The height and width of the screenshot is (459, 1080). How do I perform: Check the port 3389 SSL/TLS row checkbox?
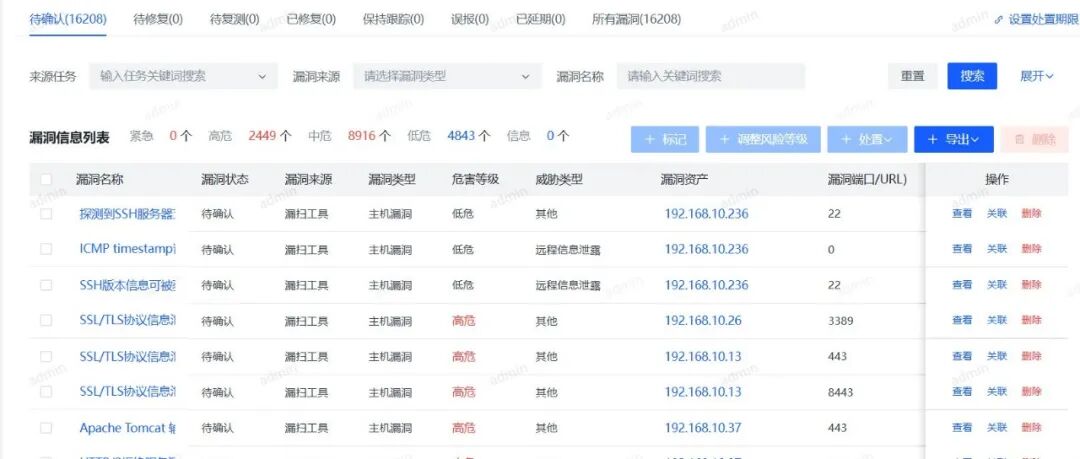(46, 320)
